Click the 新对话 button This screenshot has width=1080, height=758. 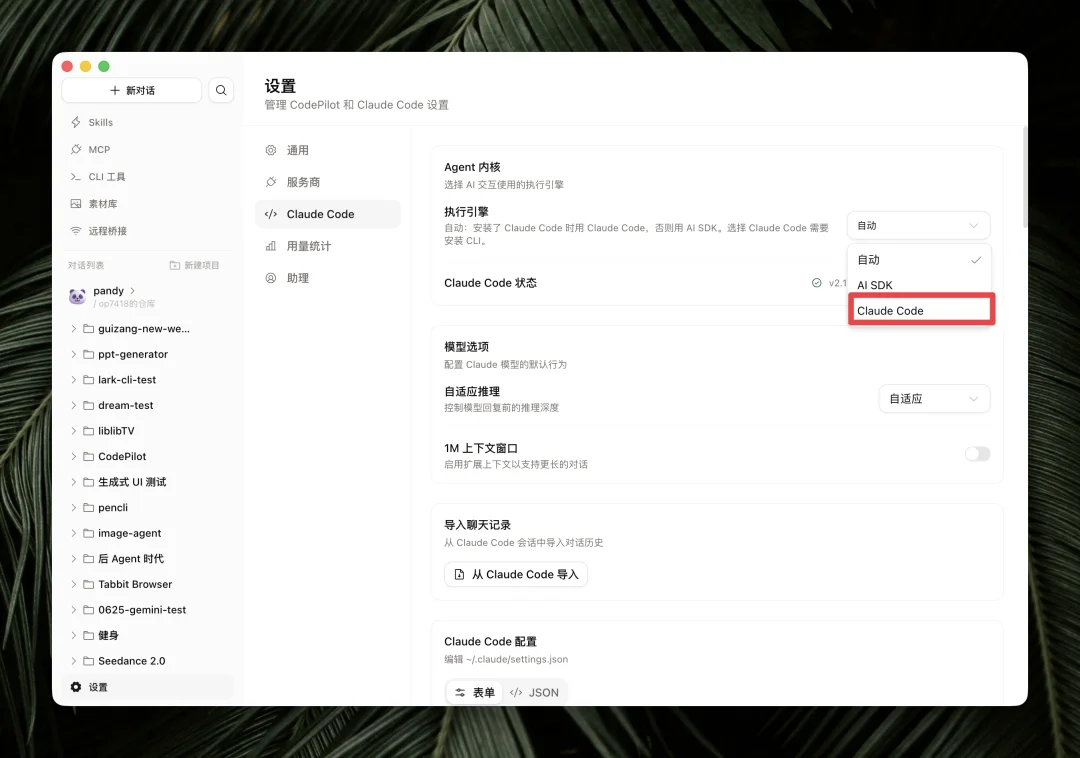click(130, 90)
